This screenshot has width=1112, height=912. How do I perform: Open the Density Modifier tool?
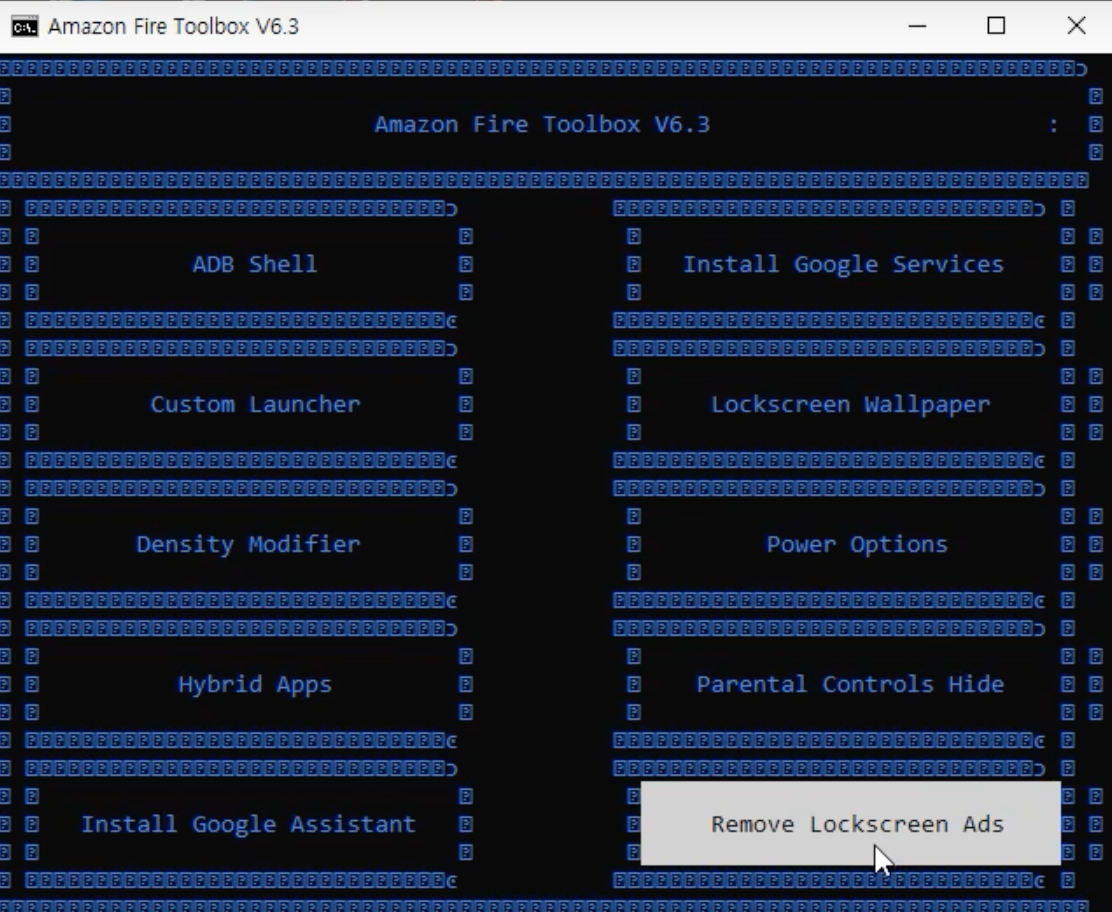tap(248, 544)
